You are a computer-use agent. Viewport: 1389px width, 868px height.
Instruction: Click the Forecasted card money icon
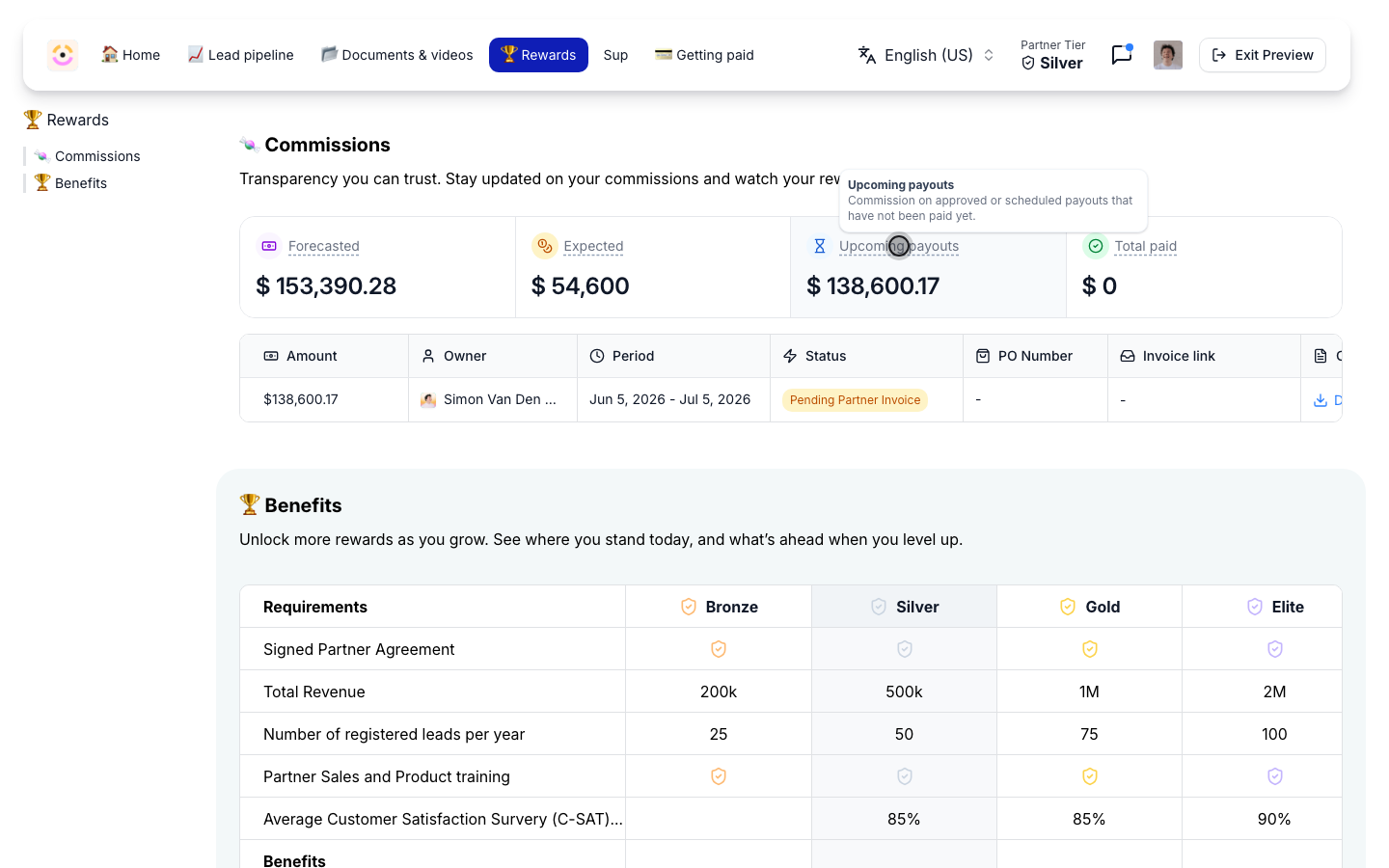pyautogui.click(x=269, y=246)
